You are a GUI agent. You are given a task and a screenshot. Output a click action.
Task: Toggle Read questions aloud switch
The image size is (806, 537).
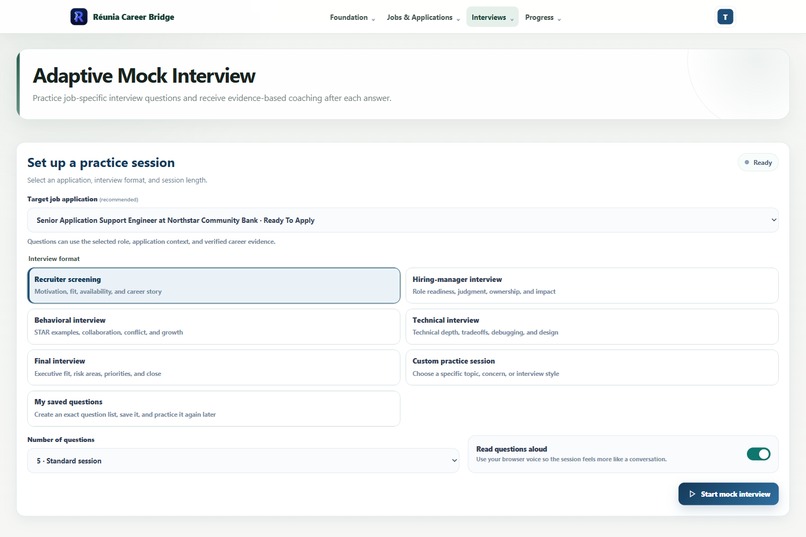pyautogui.click(x=758, y=454)
